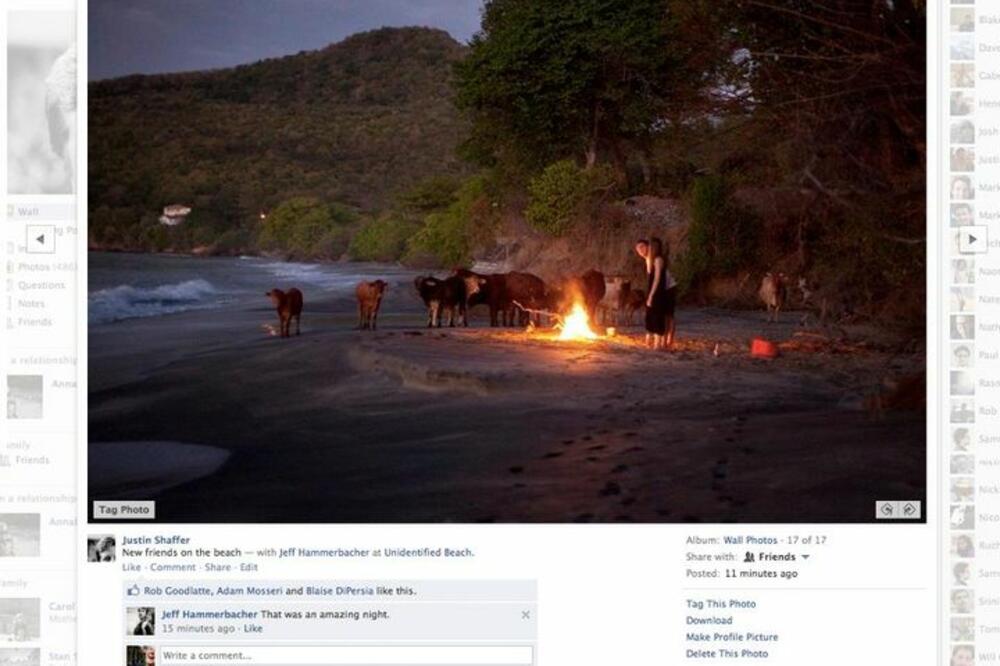Click the left arrow overlay to go back
Viewport: 1000px width, 666px height.
[39, 240]
